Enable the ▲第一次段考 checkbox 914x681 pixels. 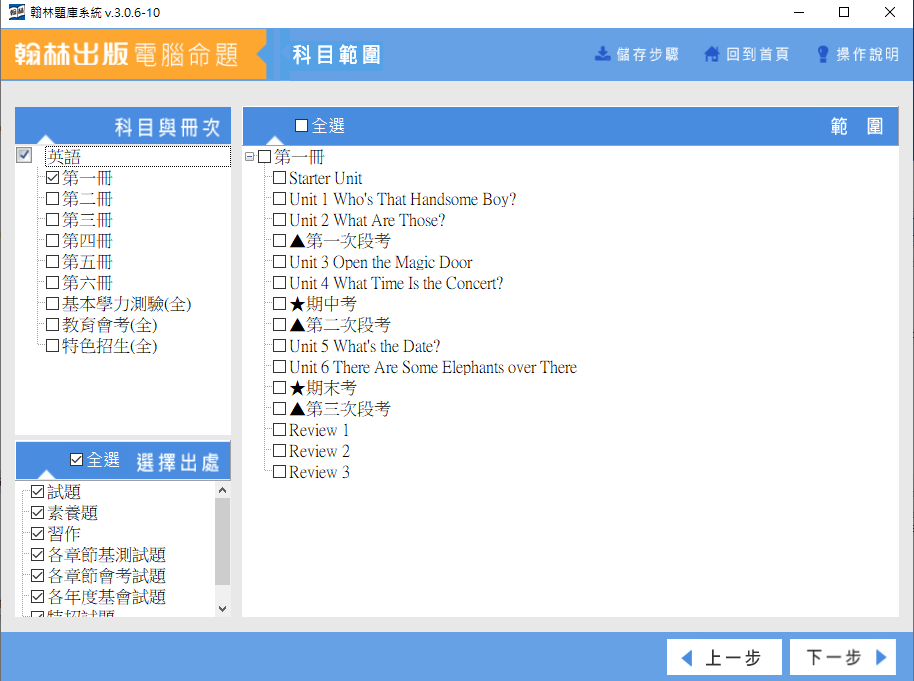(280, 240)
